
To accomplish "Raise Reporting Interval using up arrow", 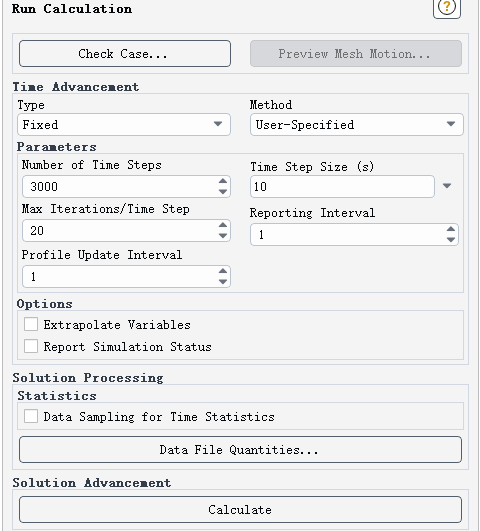I will tap(451, 229).
